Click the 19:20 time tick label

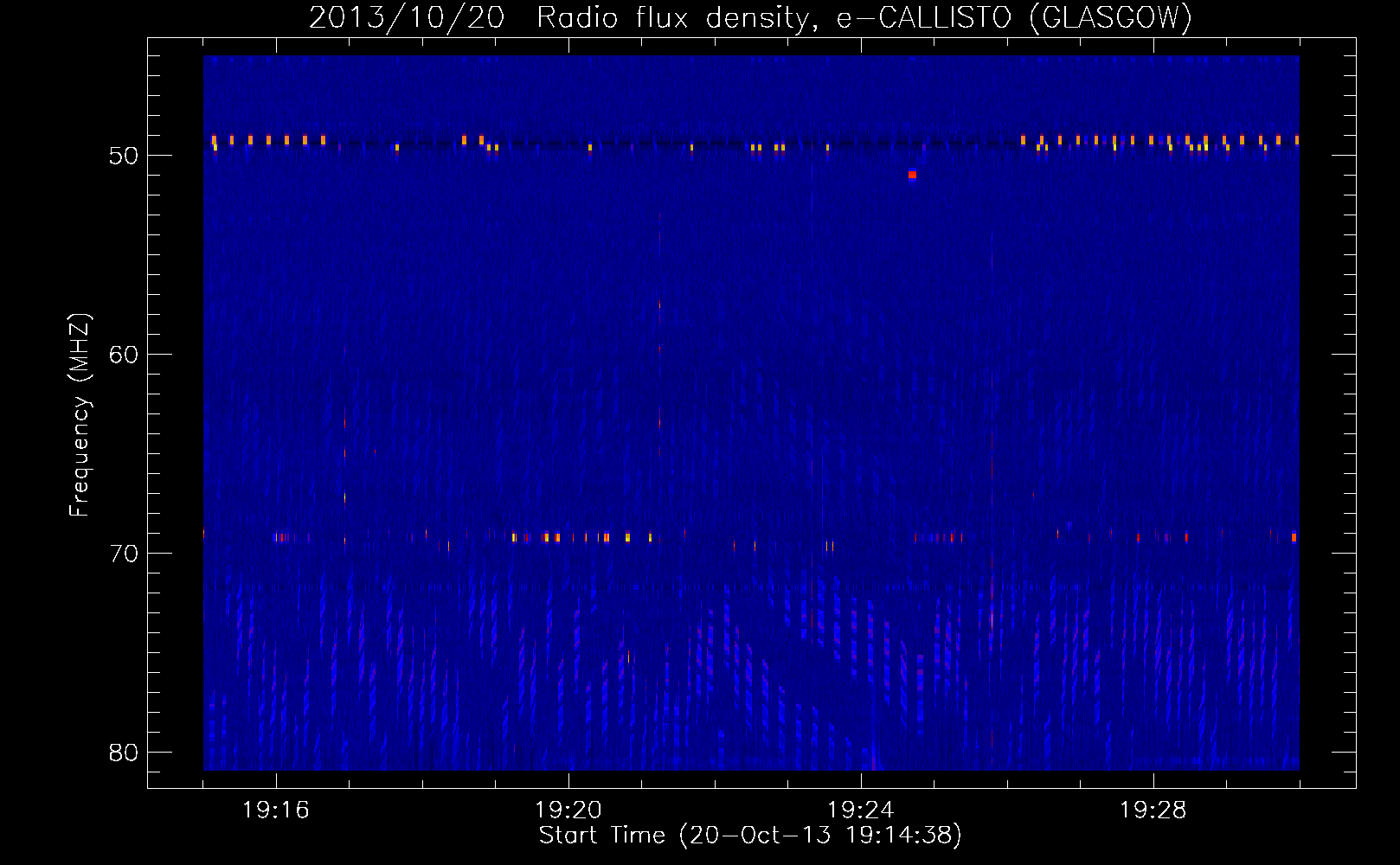pyautogui.click(x=568, y=810)
